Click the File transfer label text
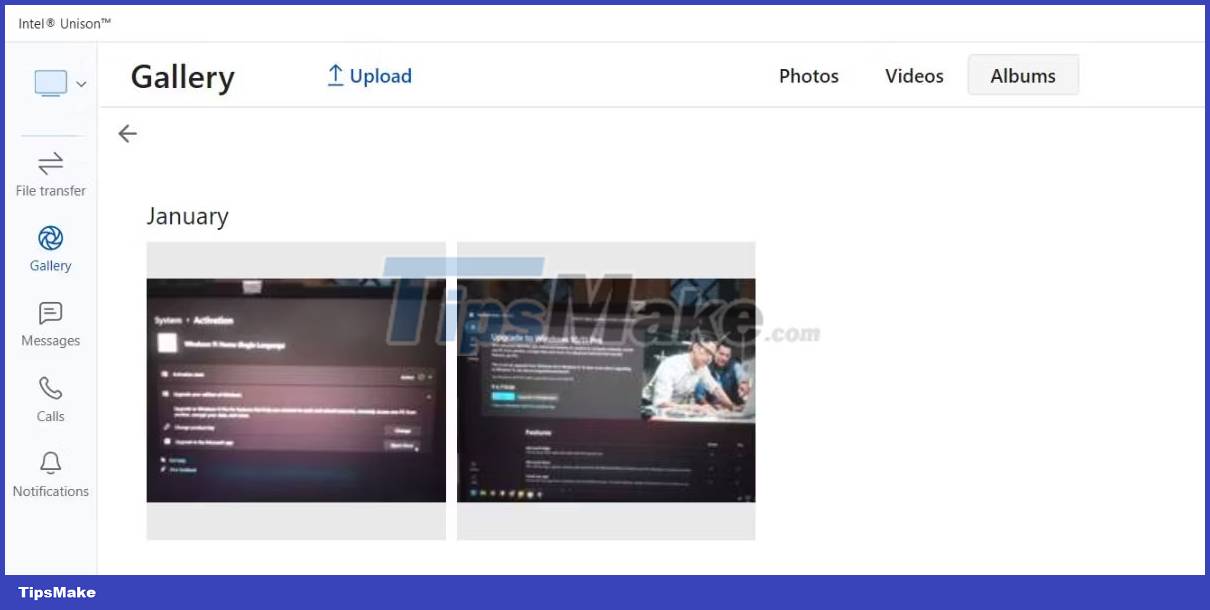Viewport: 1210px width, 610px height. tap(50, 190)
